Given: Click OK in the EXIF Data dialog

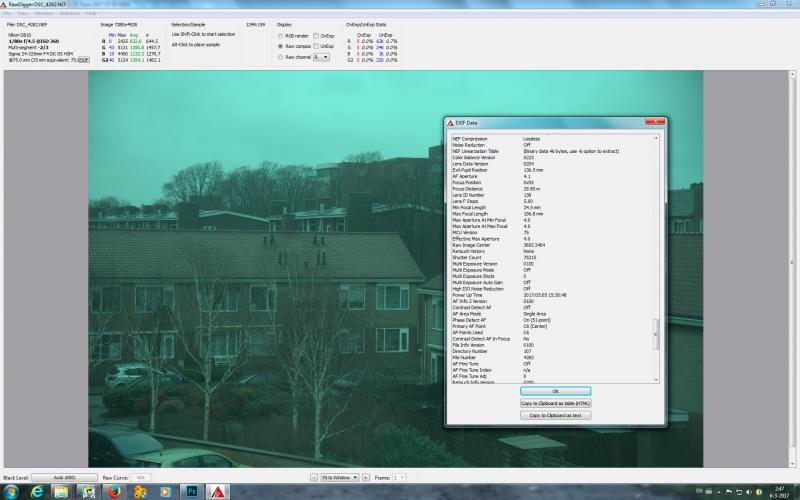Looking at the screenshot, I should coord(556,391).
